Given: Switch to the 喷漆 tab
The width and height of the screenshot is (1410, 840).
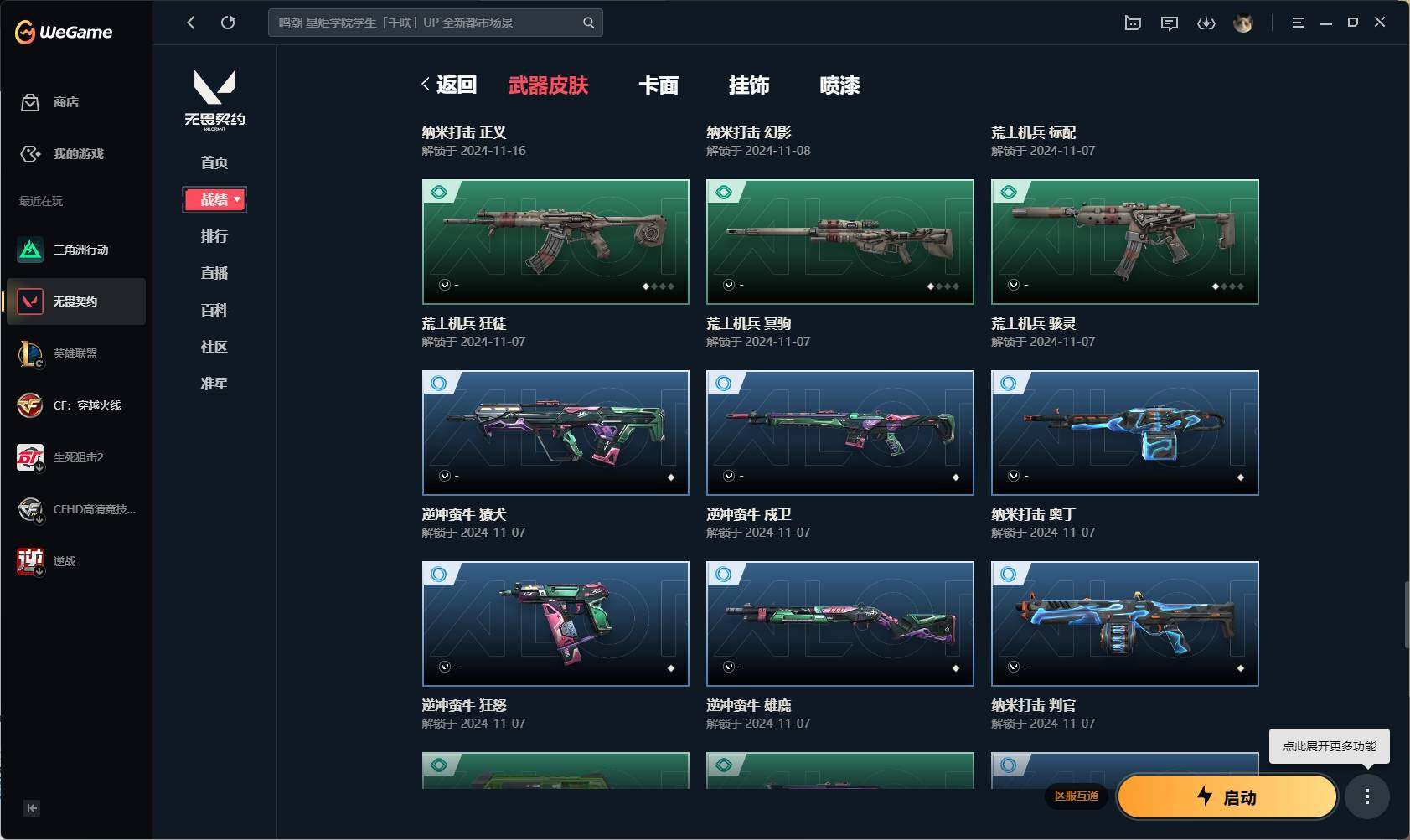Looking at the screenshot, I should tap(839, 85).
